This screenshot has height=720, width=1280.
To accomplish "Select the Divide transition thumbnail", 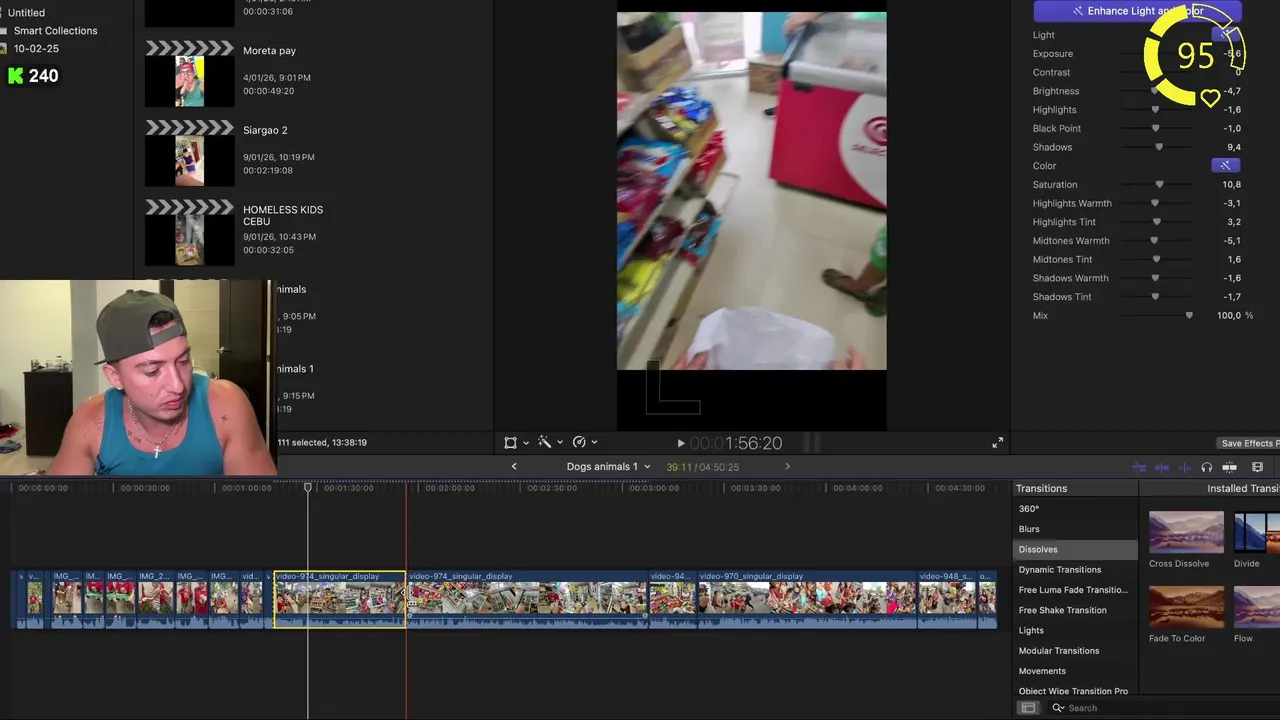I will tap(1257, 532).
